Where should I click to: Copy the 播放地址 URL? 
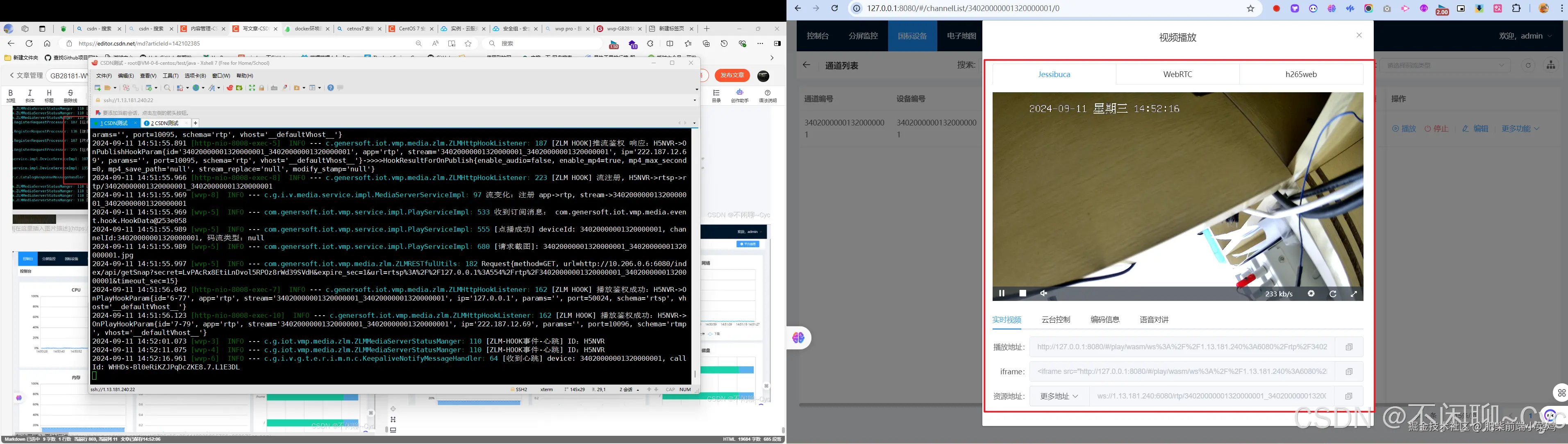pyautogui.click(x=1349, y=347)
